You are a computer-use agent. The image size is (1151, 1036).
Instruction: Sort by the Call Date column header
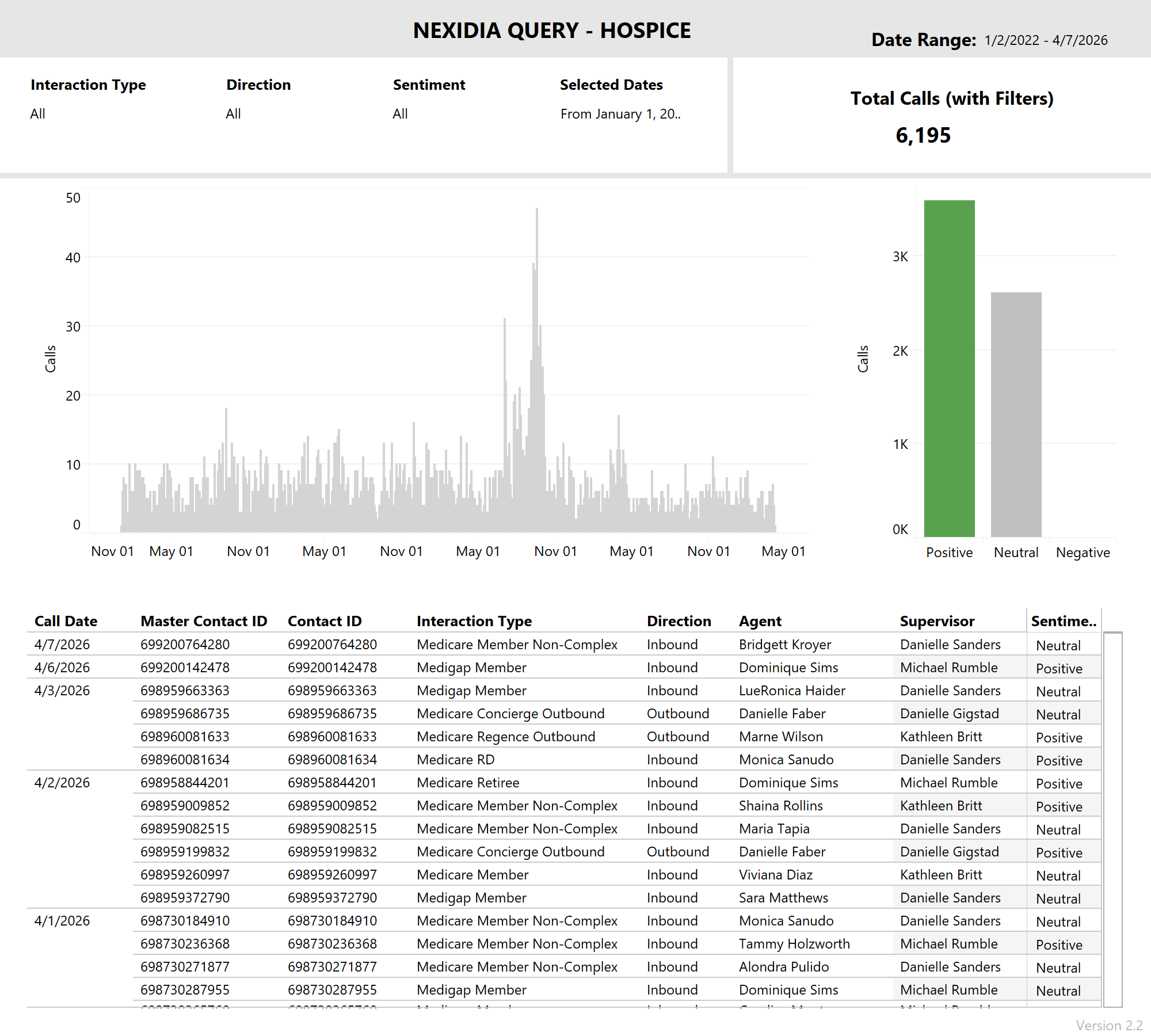66,621
